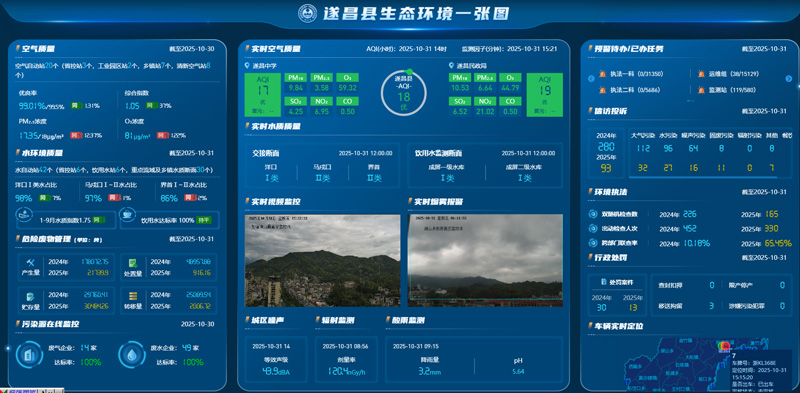Click the 车辆实时定位 section heading

(619, 326)
